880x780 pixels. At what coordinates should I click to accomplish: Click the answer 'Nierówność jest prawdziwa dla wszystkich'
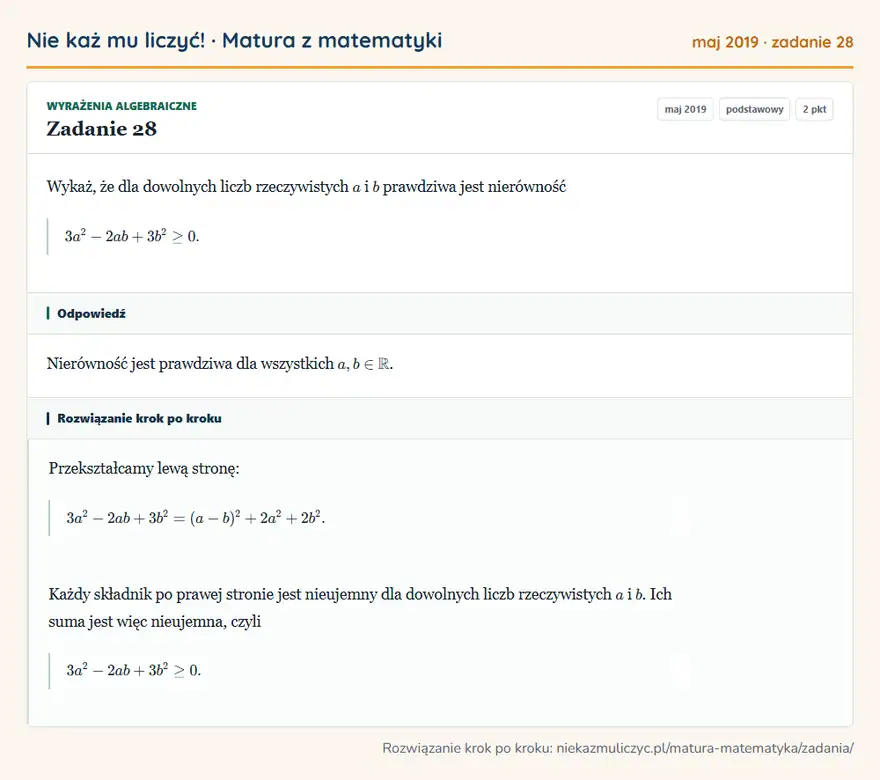[x=220, y=364]
